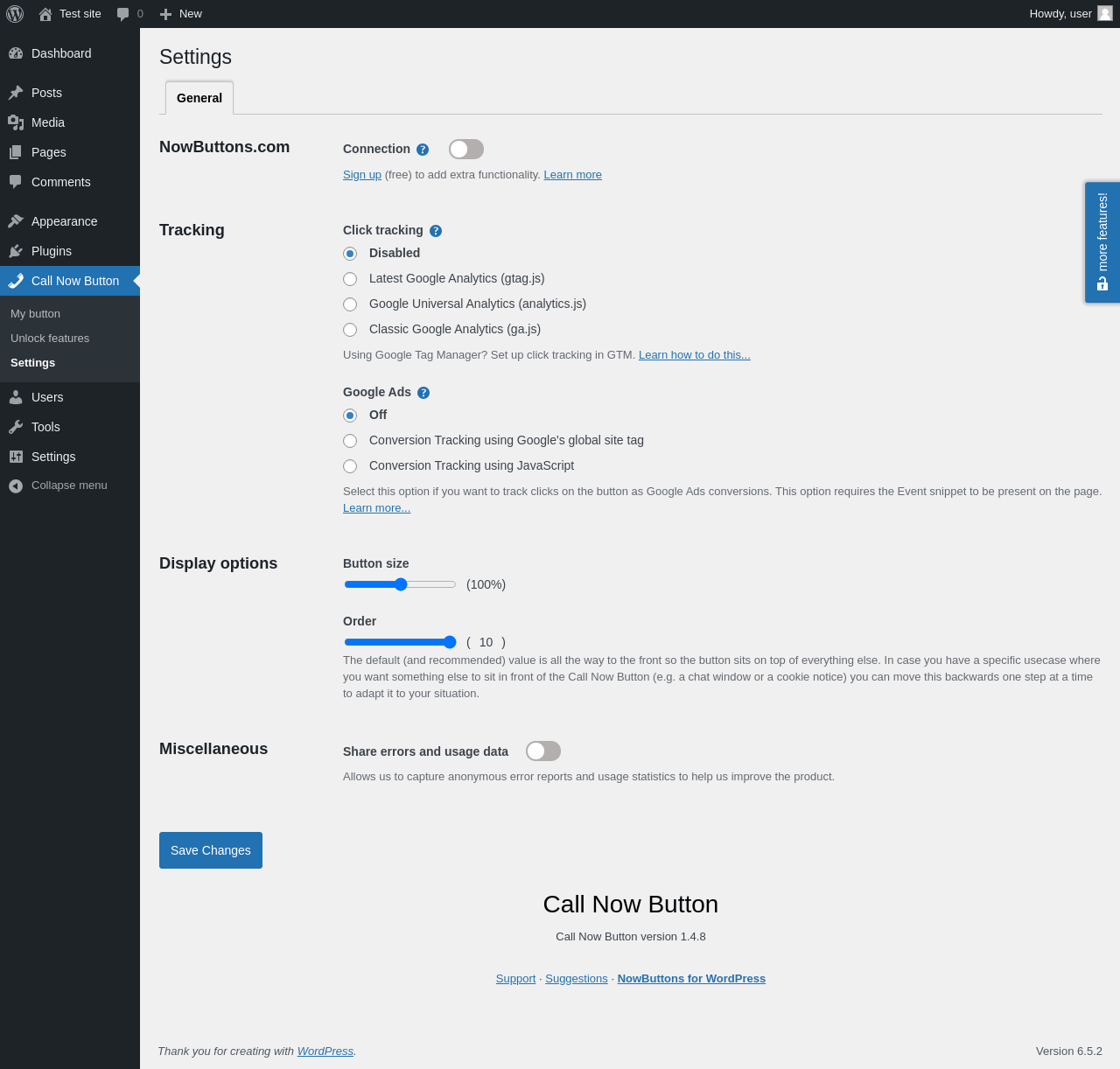Select Classic Google Analytics (ga.js)

(350, 330)
